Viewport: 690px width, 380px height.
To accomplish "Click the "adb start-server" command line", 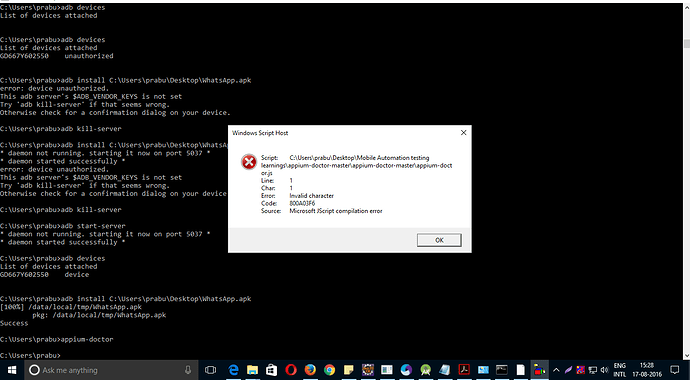I will click(62, 226).
